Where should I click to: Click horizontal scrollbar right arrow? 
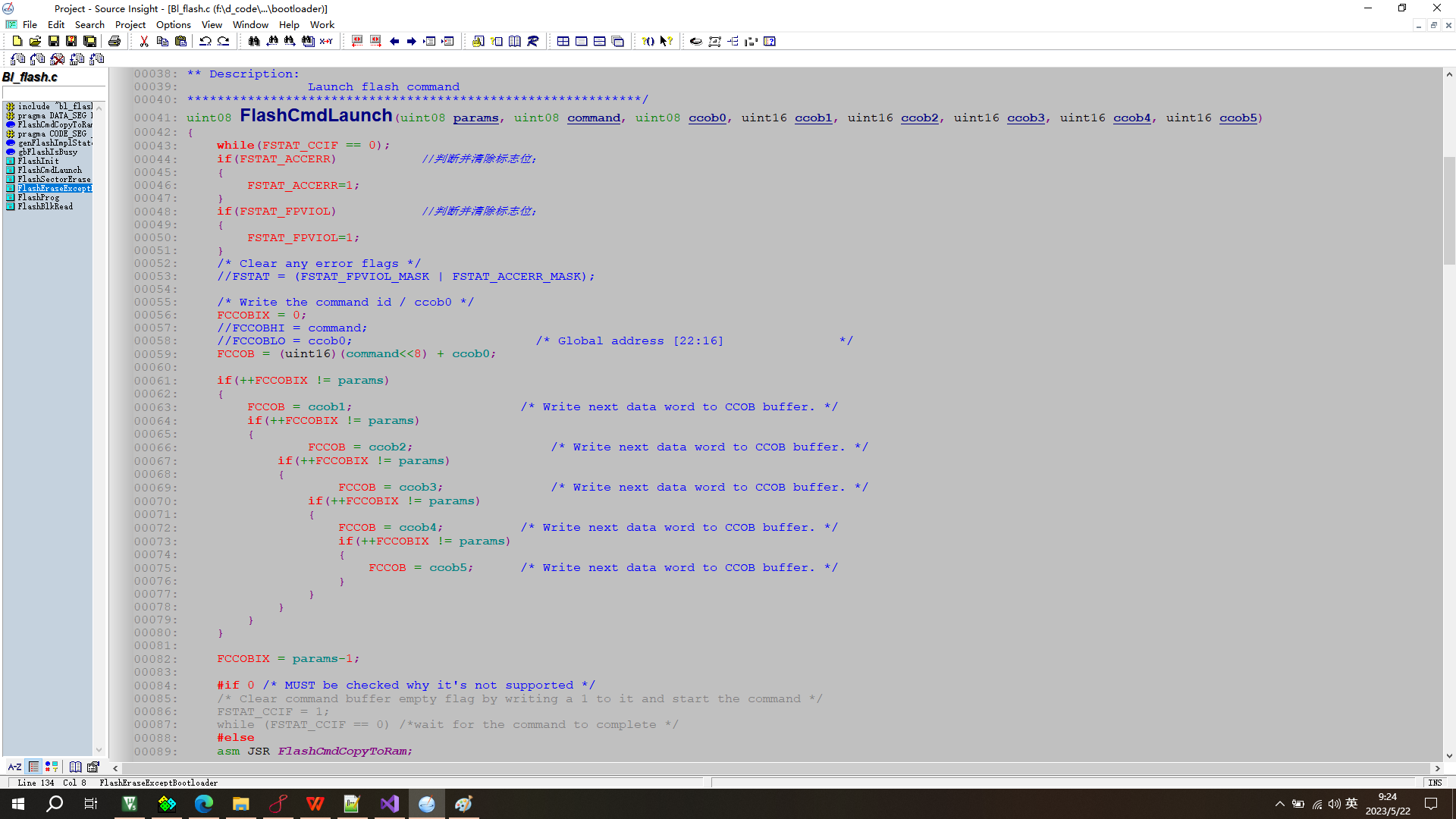coord(1436,768)
